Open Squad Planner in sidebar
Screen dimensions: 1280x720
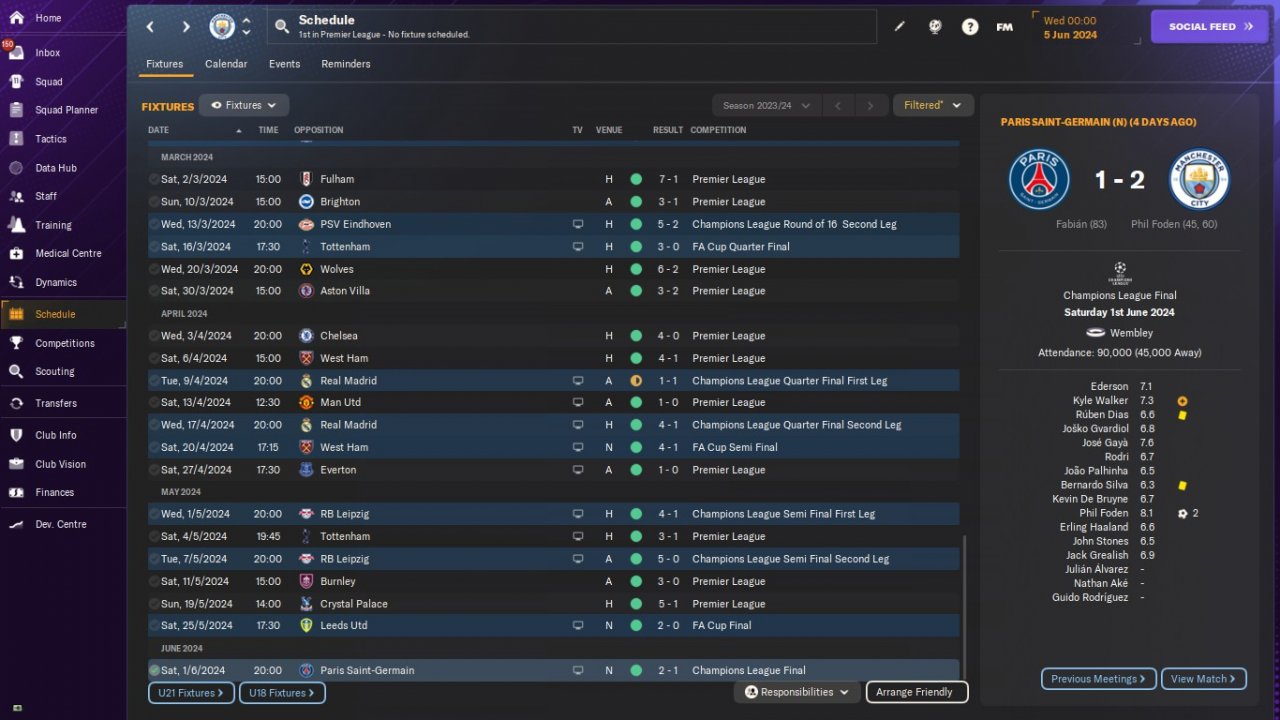[66, 110]
